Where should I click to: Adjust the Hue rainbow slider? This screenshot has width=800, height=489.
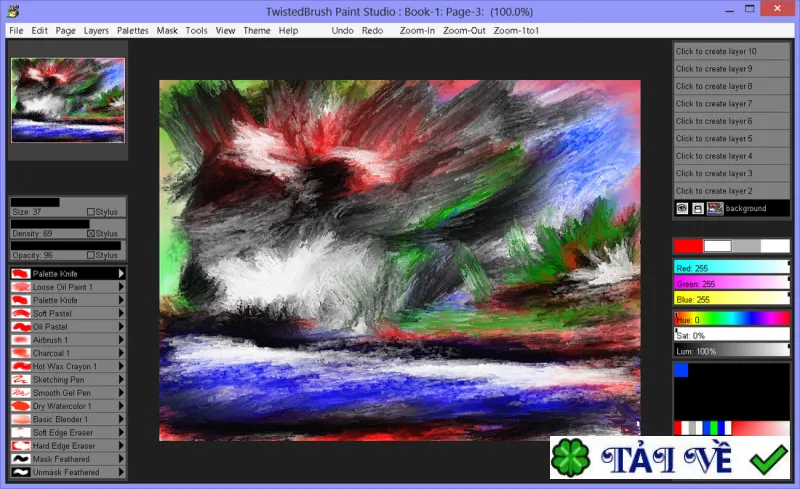point(732,320)
